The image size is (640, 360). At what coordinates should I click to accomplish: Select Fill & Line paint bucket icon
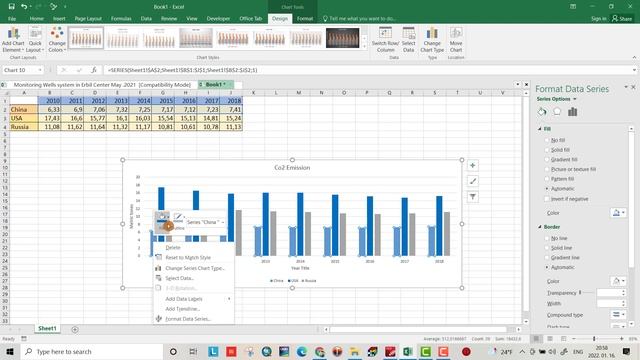coord(542,112)
